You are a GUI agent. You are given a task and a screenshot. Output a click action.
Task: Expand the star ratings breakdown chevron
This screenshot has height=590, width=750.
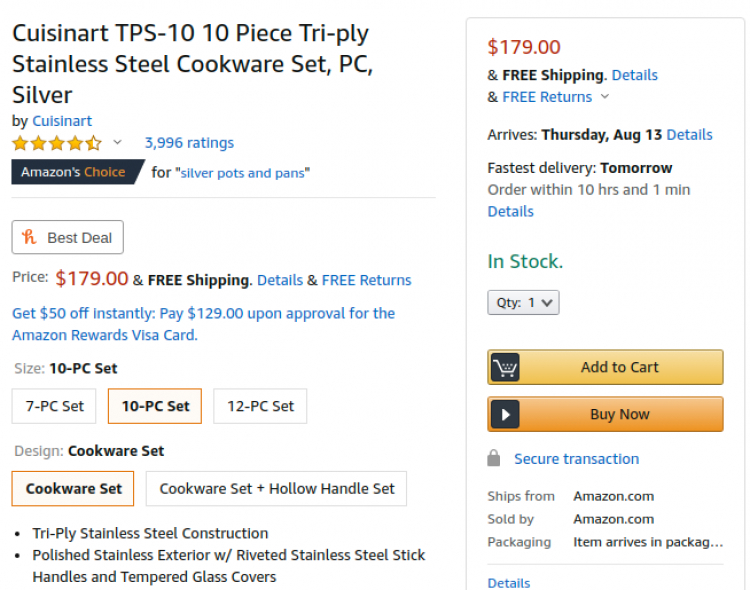pyautogui.click(x=118, y=142)
